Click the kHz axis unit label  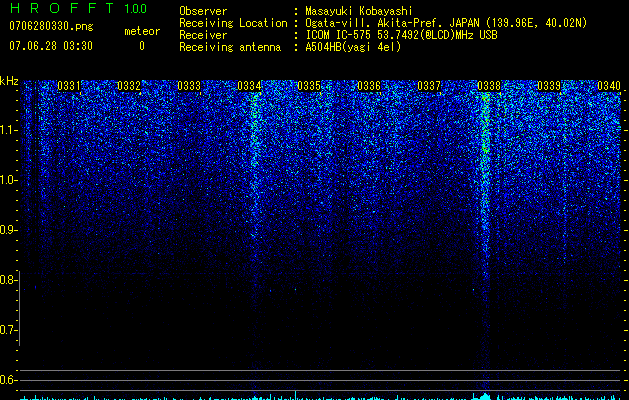pos(9,81)
